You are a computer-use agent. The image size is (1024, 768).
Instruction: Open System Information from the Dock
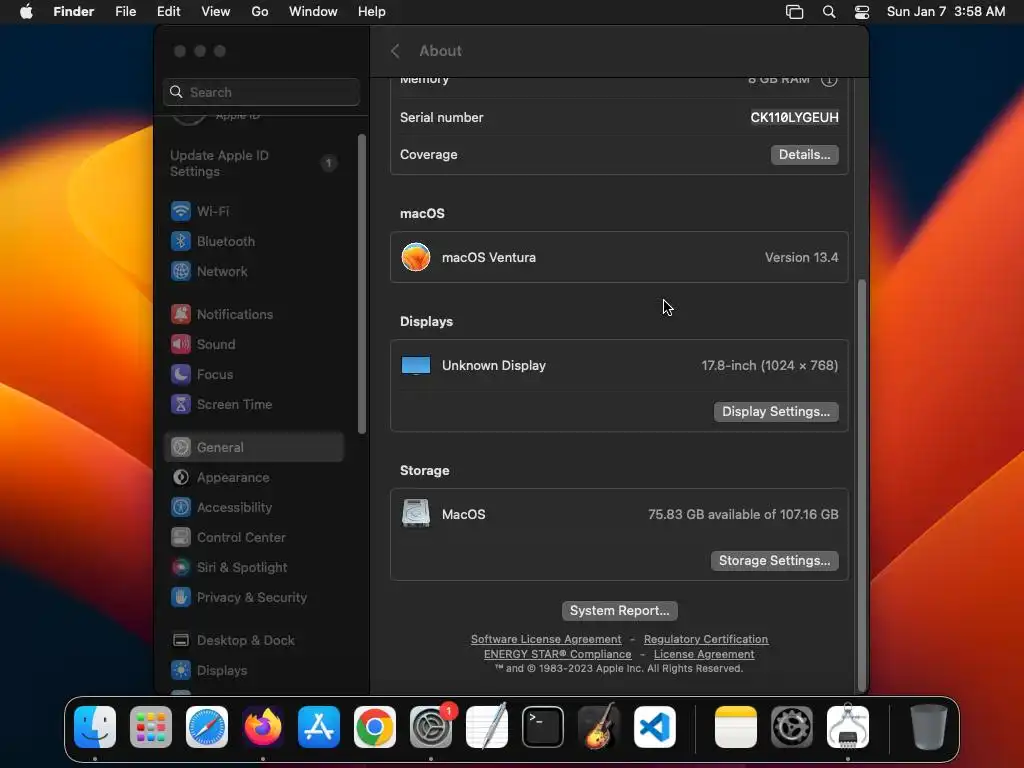[x=848, y=727]
